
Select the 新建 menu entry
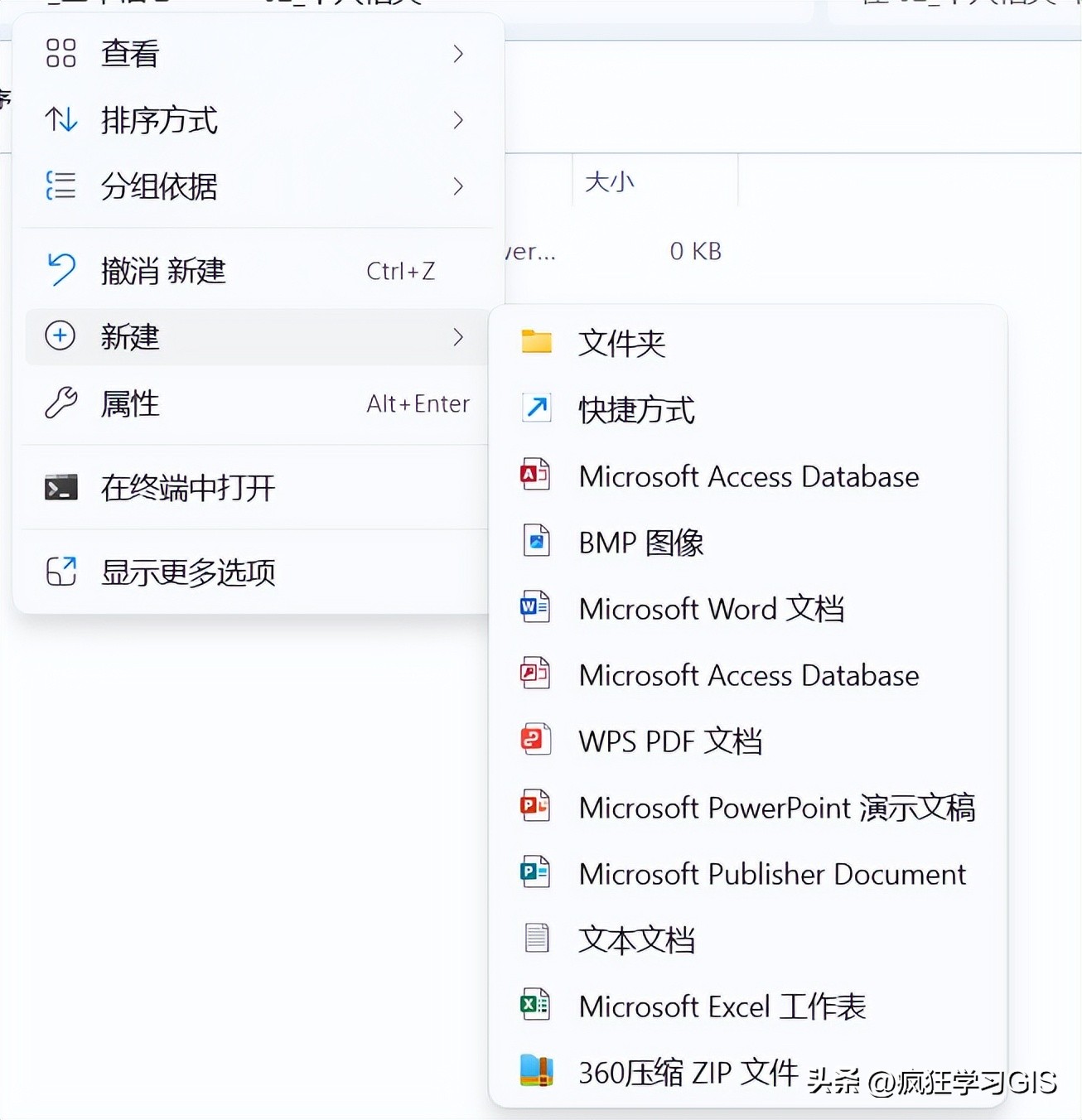(258, 336)
